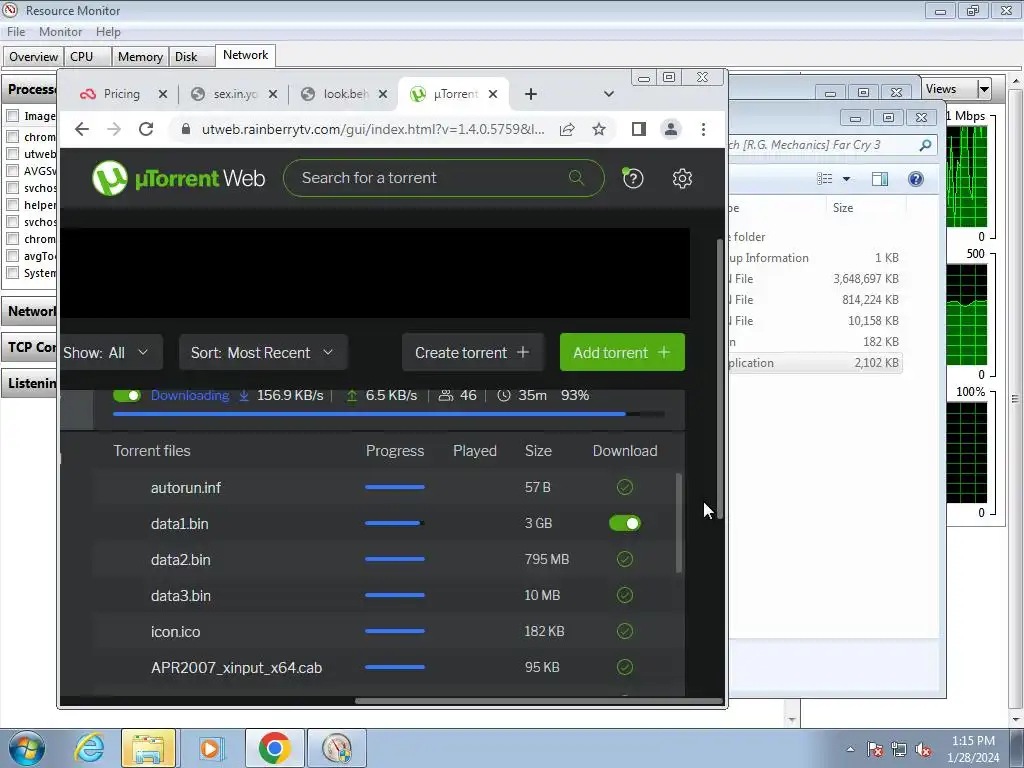Toggle the torrent downloading switch
The image size is (1024, 768).
(x=127, y=395)
